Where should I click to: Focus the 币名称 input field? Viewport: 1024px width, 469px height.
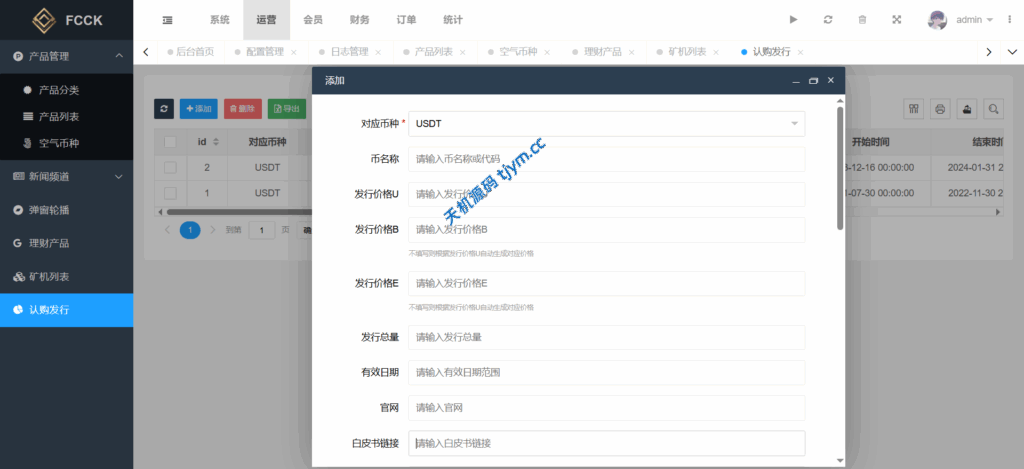[607, 159]
